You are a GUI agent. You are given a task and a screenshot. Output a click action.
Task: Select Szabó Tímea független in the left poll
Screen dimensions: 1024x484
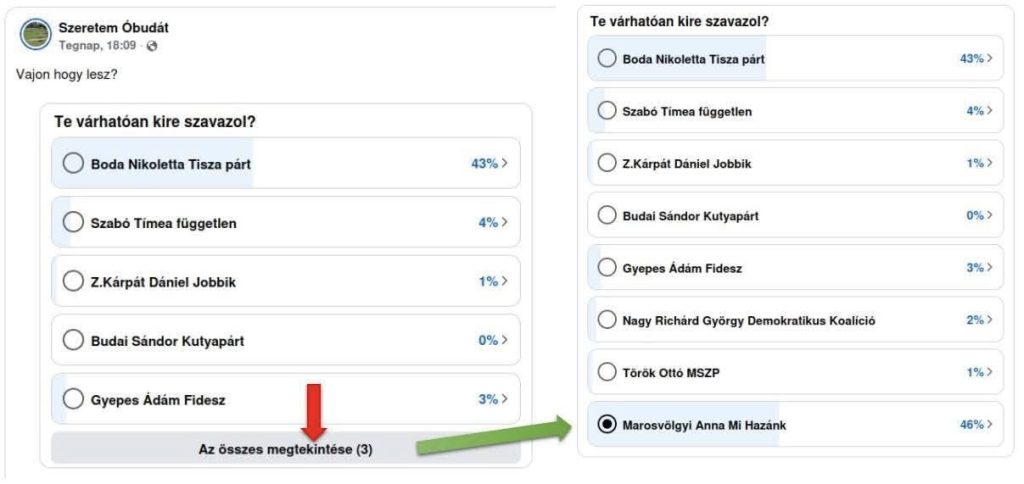[73, 222]
